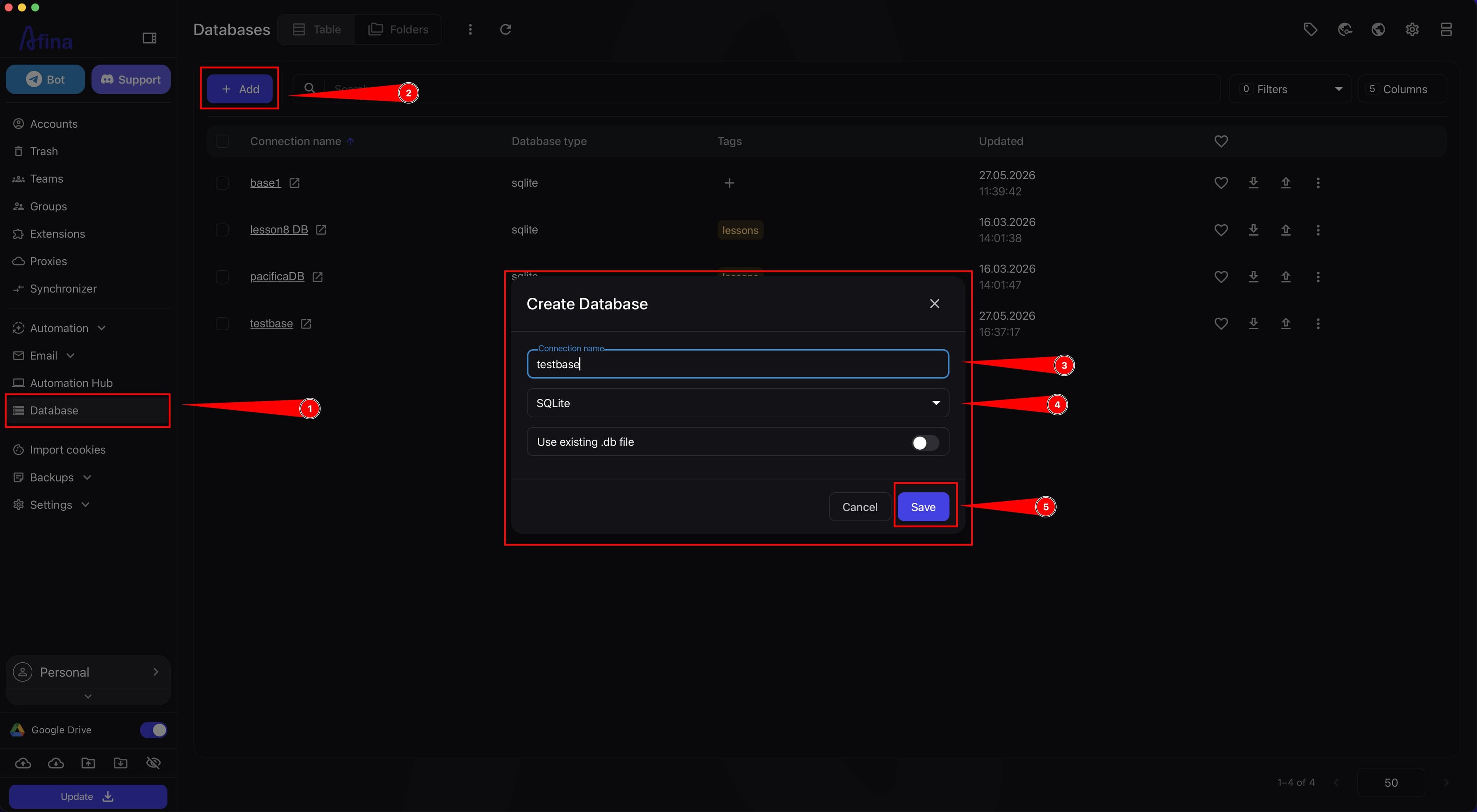Open pacificaDB external link icon

[318, 277]
